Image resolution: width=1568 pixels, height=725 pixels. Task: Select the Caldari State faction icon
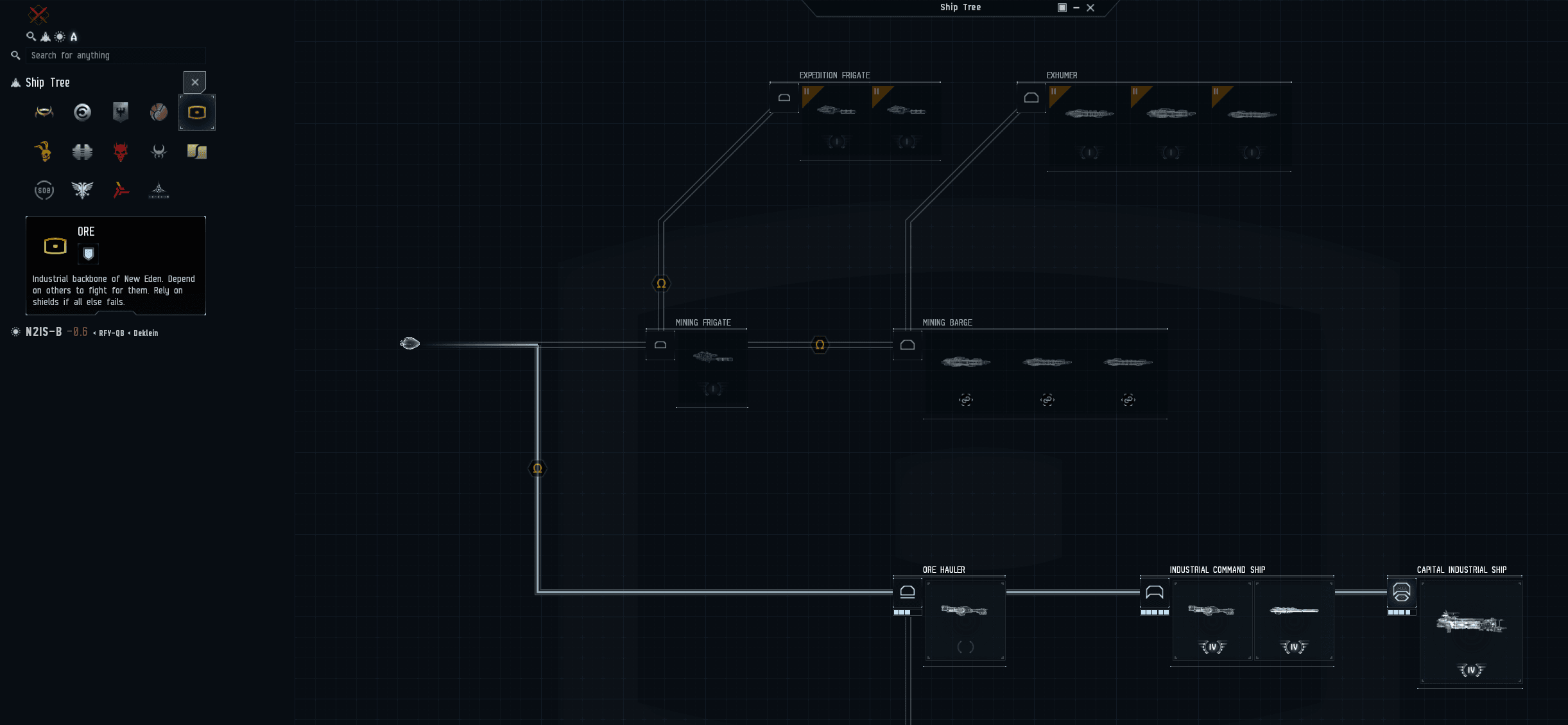coord(82,112)
